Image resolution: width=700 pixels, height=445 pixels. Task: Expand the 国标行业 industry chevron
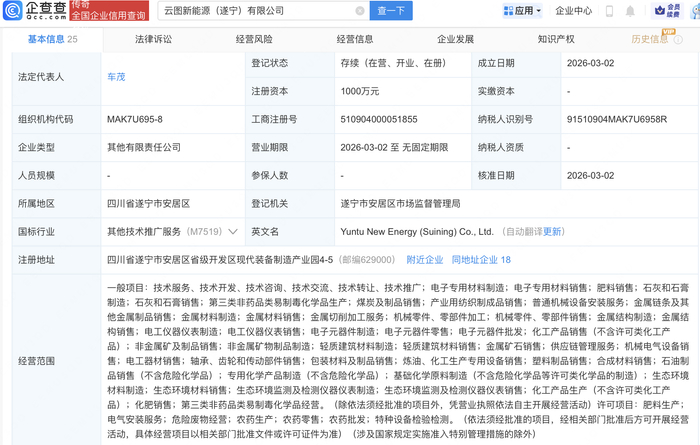[x=233, y=232]
